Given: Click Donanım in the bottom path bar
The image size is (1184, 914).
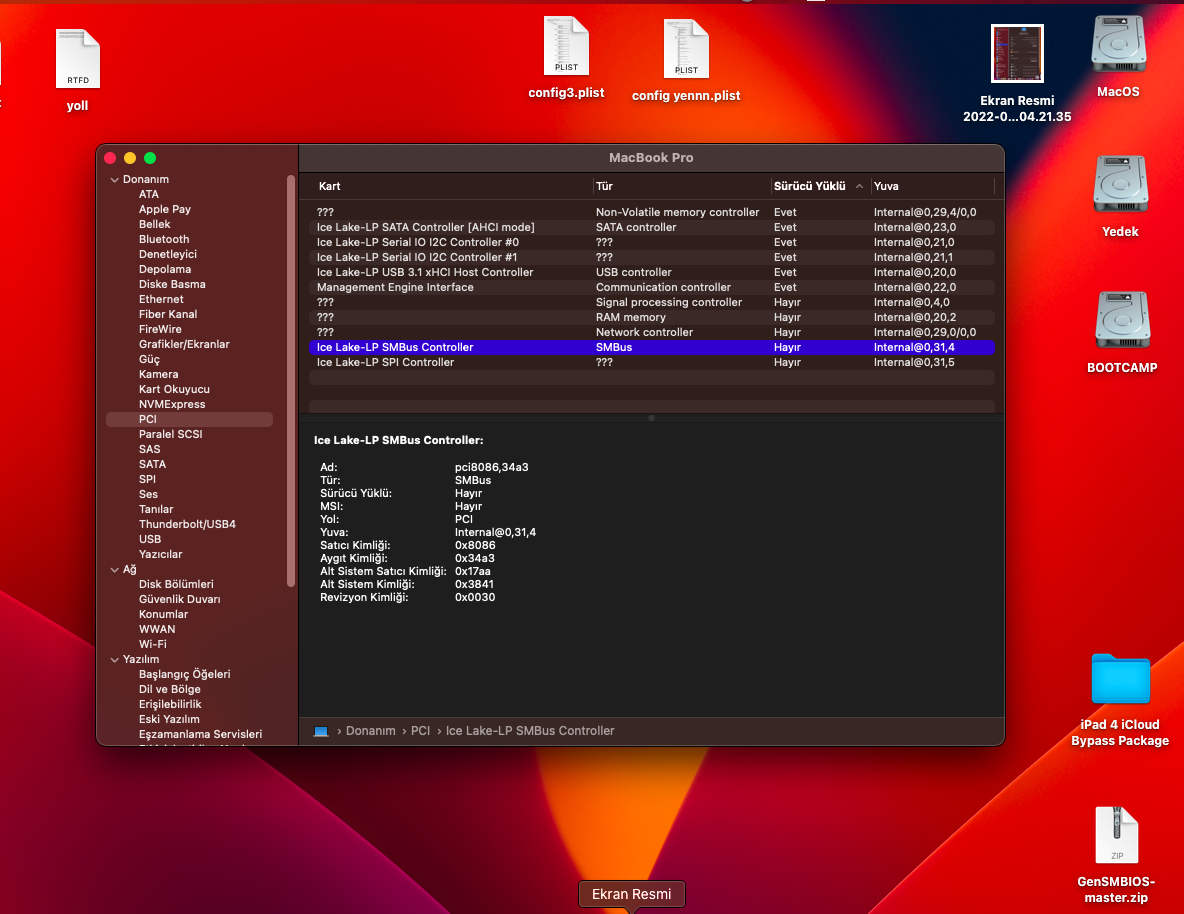Looking at the screenshot, I should [370, 731].
